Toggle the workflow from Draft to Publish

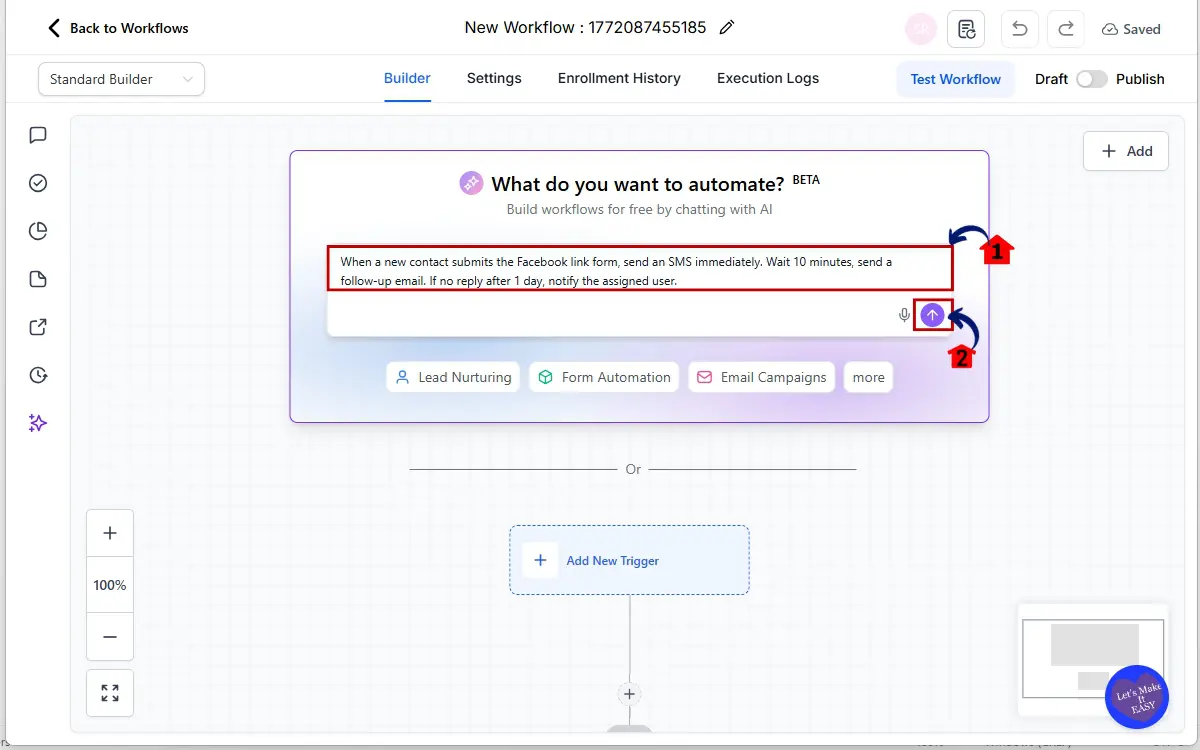click(1093, 78)
